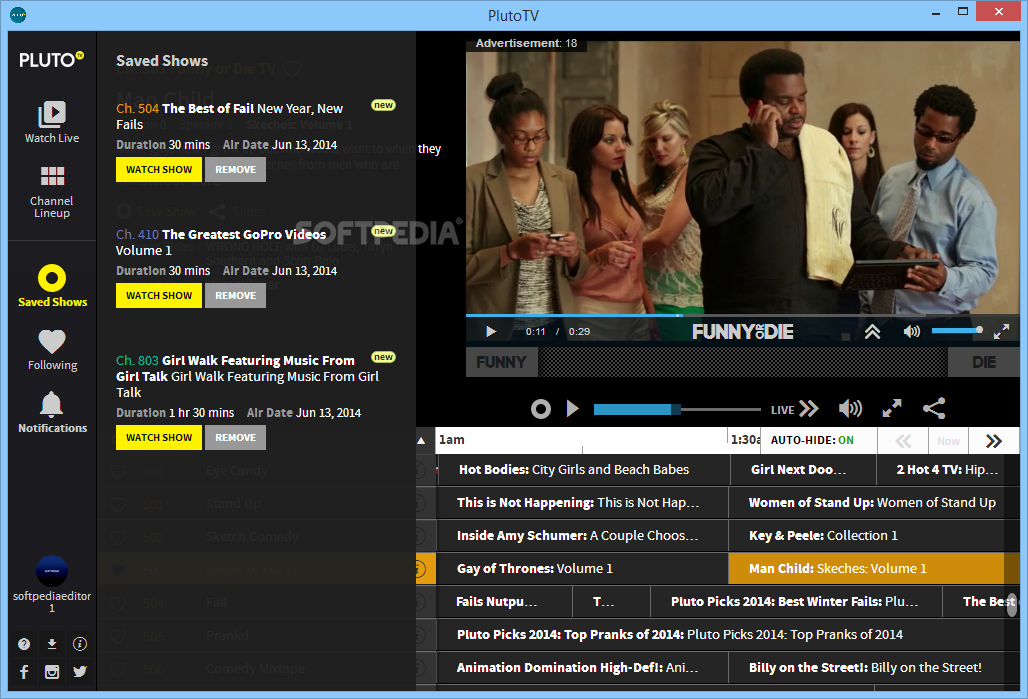Click the 1am timeline marker
1028x699 pixels.
tap(452, 439)
